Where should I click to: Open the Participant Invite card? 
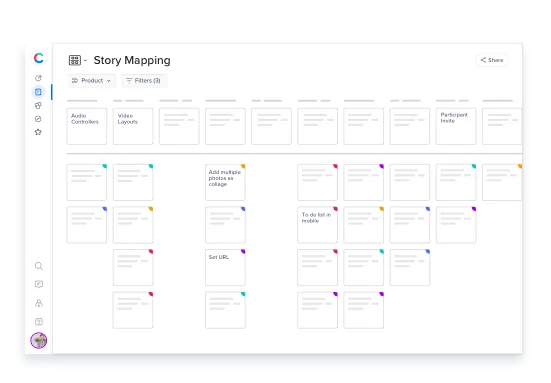tap(456, 126)
